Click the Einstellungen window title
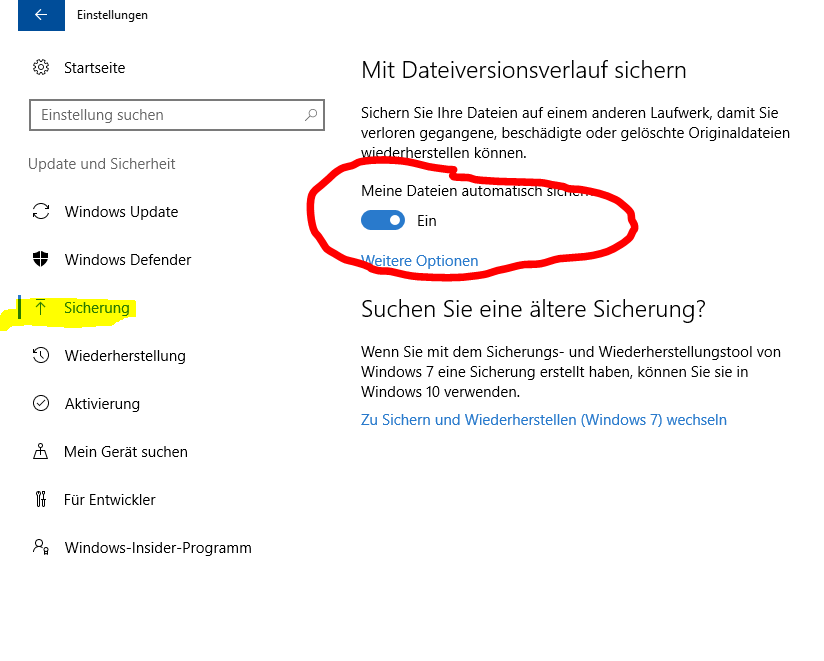This screenshot has width=824, height=661. point(112,15)
